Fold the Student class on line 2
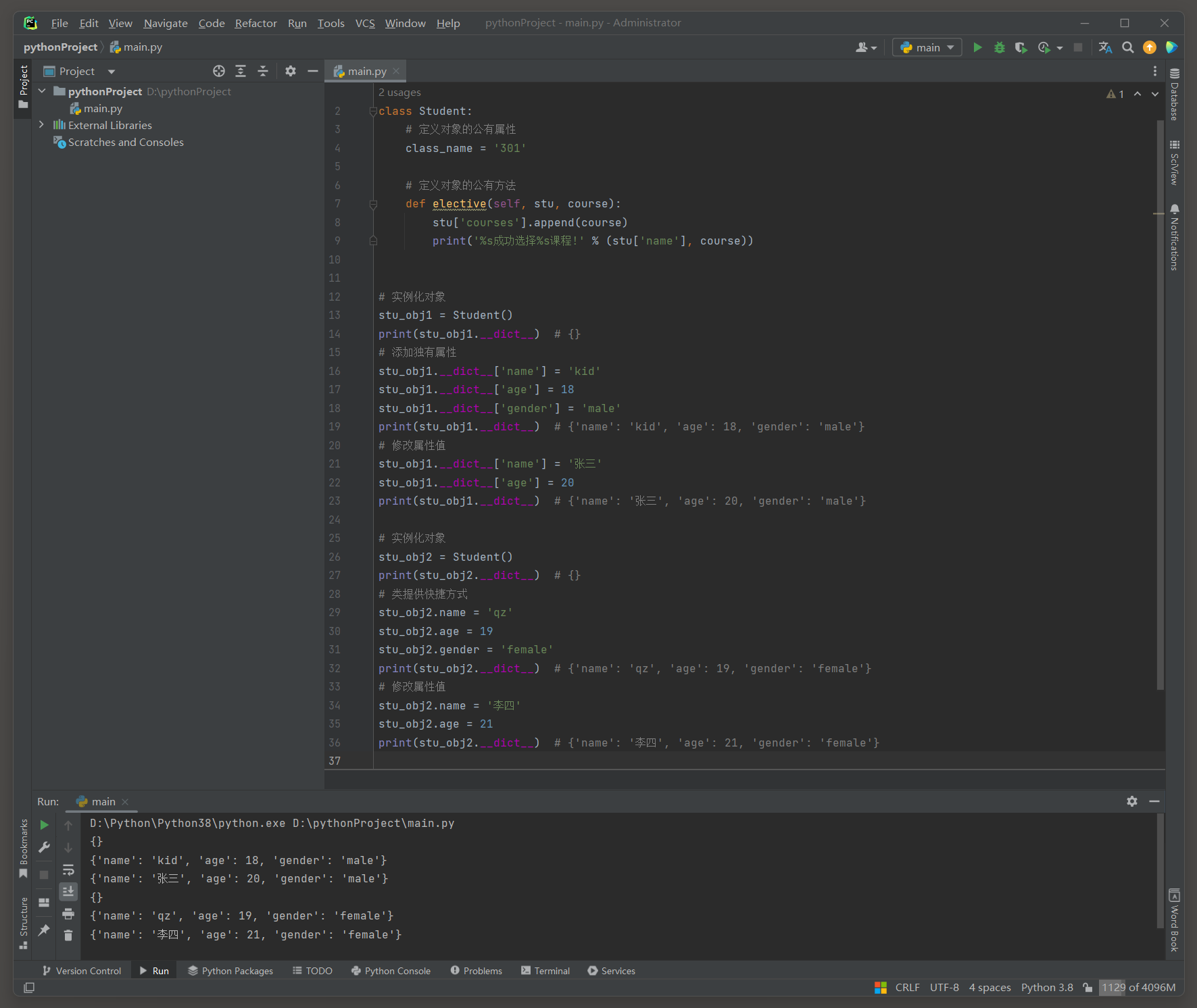 click(373, 111)
